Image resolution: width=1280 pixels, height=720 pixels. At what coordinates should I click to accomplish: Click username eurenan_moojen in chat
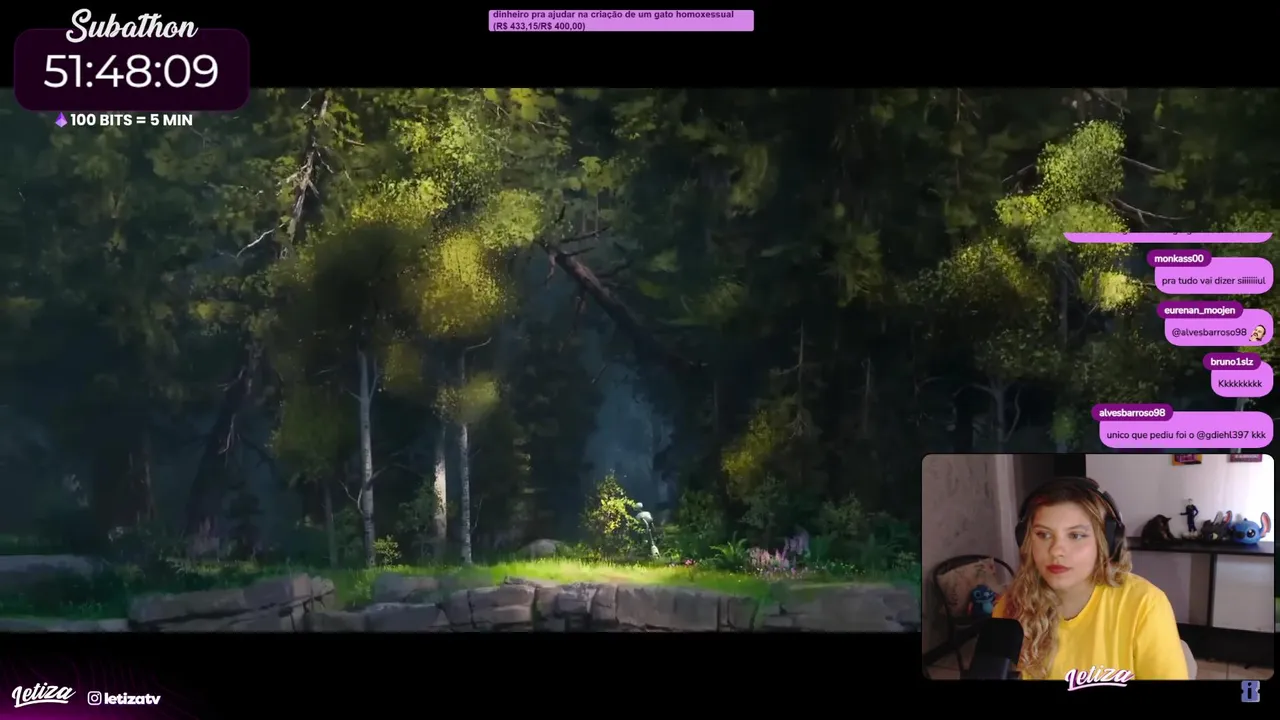[x=1199, y=310]
